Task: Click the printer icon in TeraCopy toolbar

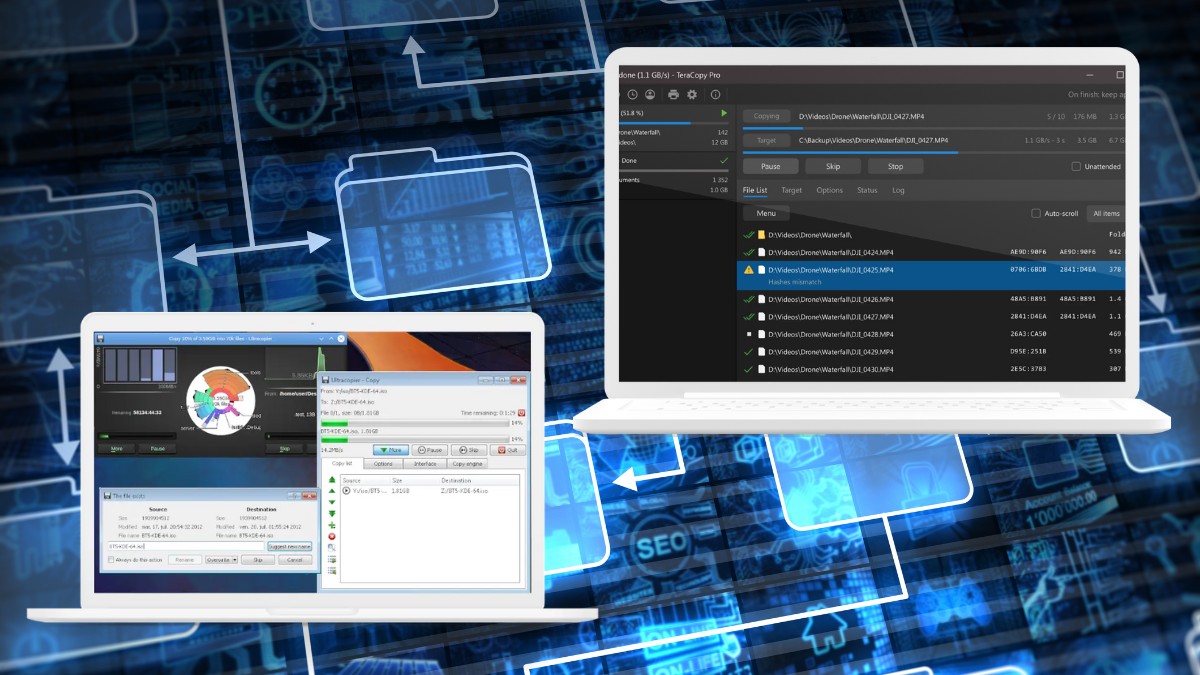Action: point(673,94)
